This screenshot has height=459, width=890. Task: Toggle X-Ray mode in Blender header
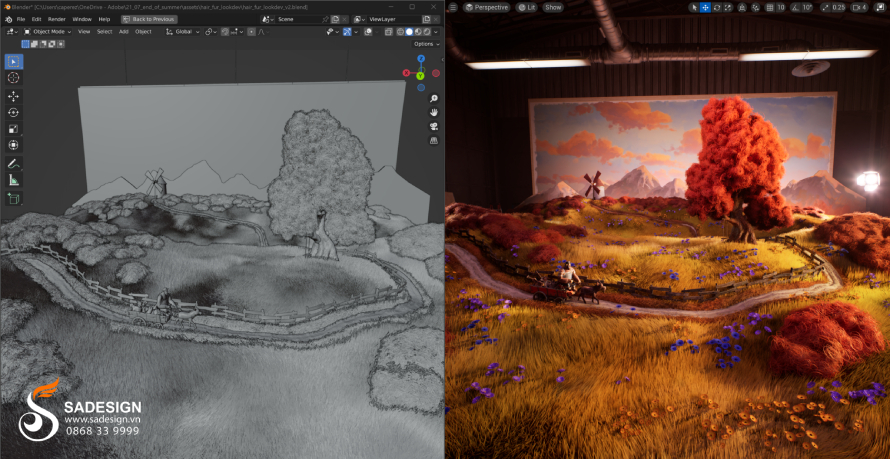388,32
